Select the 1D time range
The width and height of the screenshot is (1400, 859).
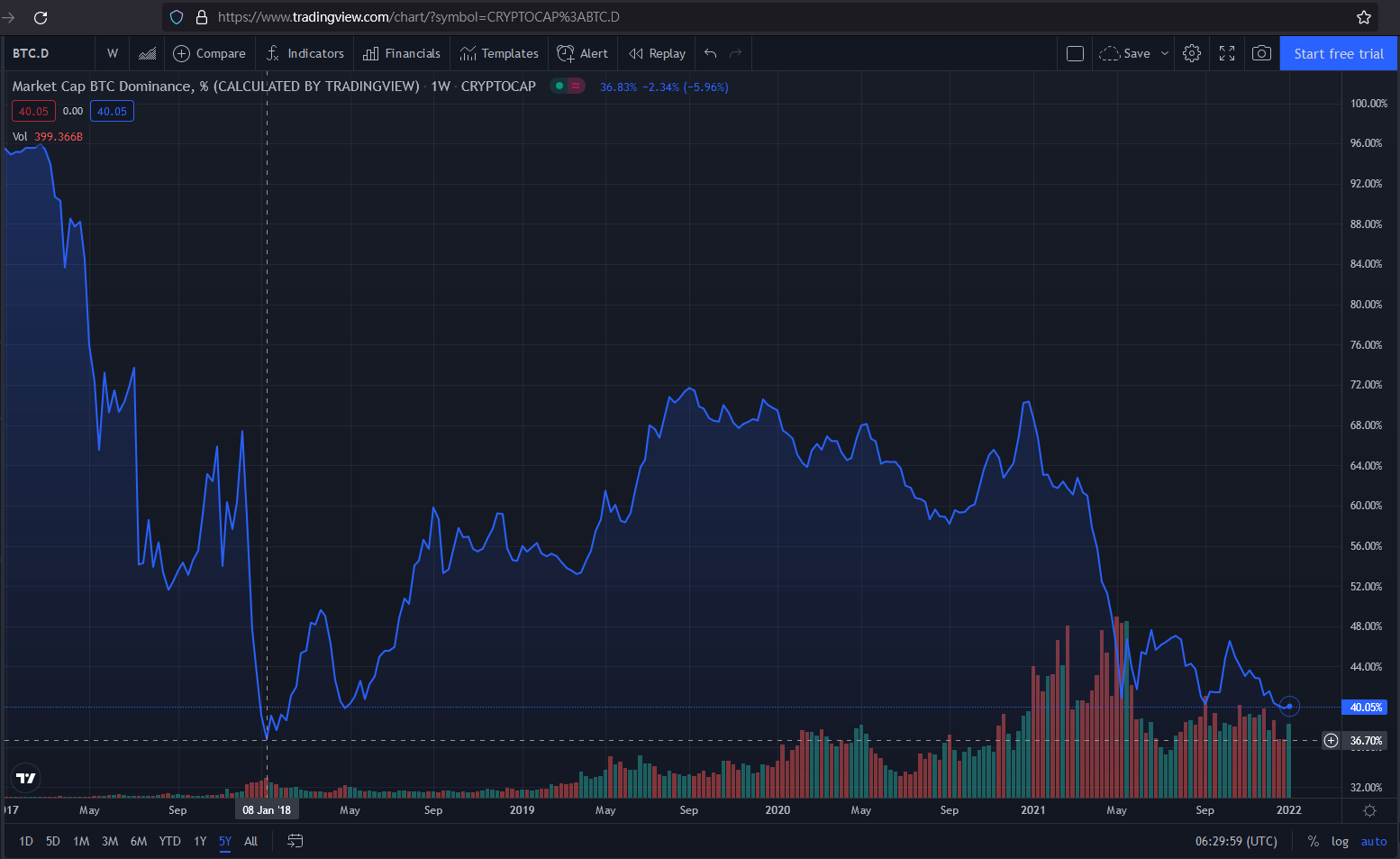click(x=26, y=841)
